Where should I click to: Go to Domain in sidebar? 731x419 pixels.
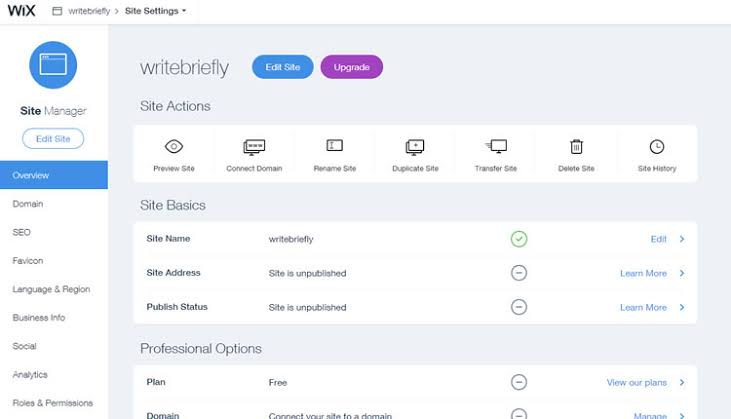coord(28,204)
